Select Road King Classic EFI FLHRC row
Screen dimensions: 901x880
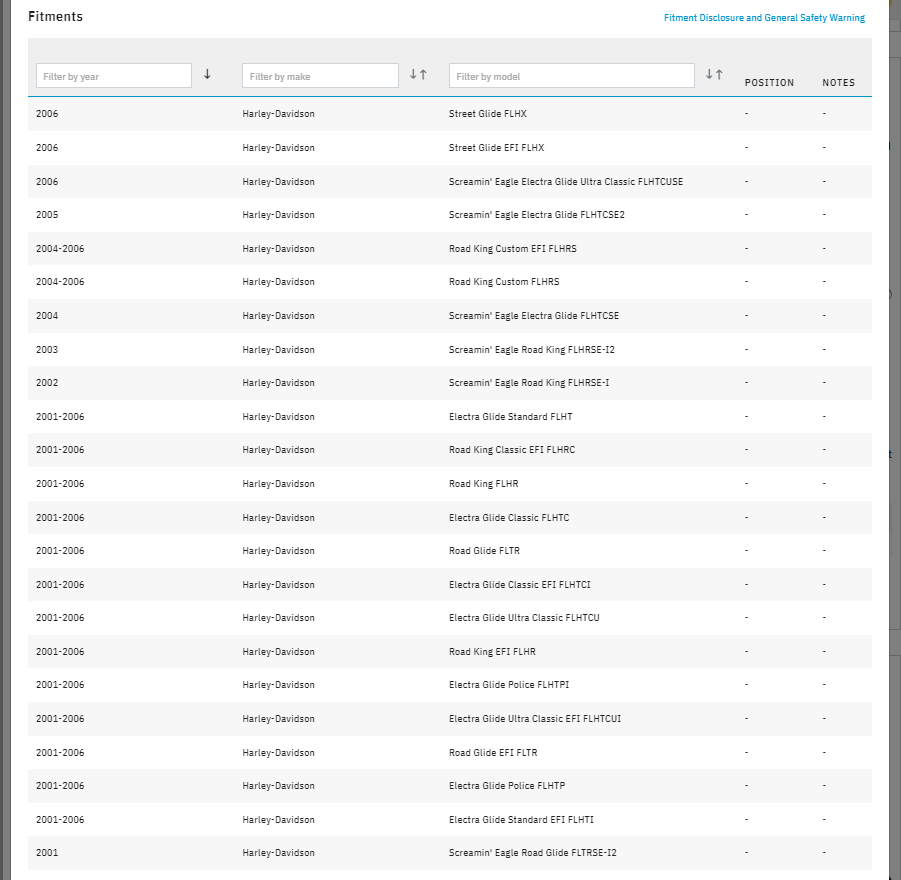click(511, 450)
